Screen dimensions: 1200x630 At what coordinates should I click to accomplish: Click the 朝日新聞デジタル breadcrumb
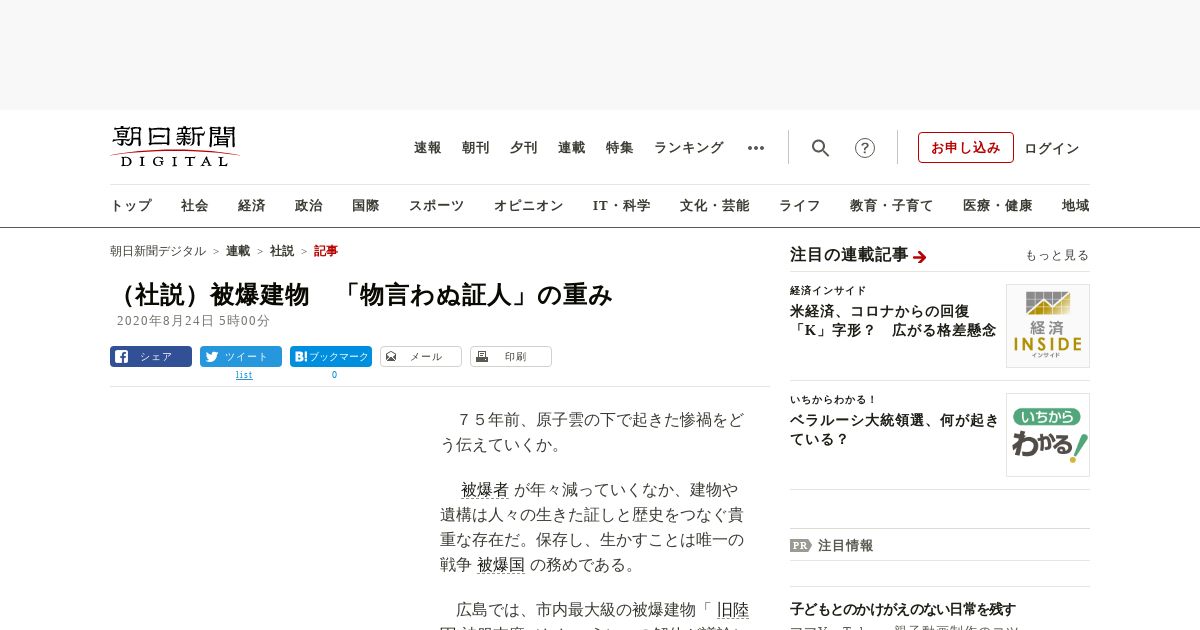pyautogui.click(x=158, y=251)
